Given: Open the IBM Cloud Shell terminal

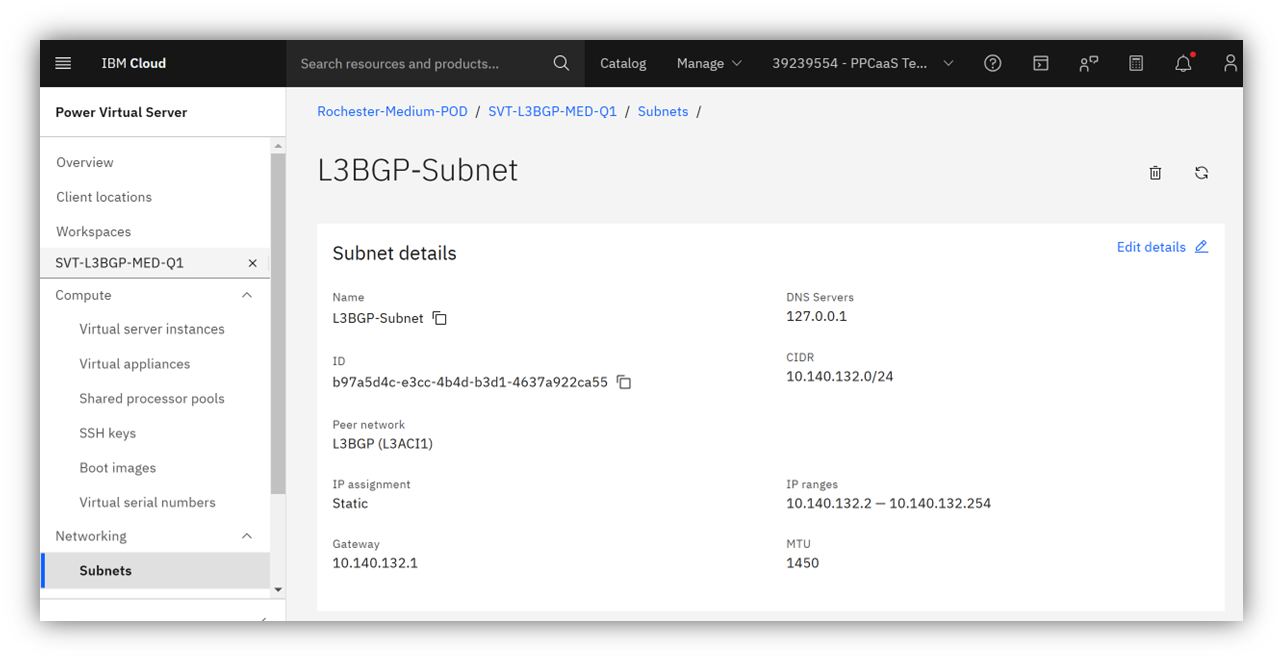Looking at the screenshot, I should [1040, 63].
